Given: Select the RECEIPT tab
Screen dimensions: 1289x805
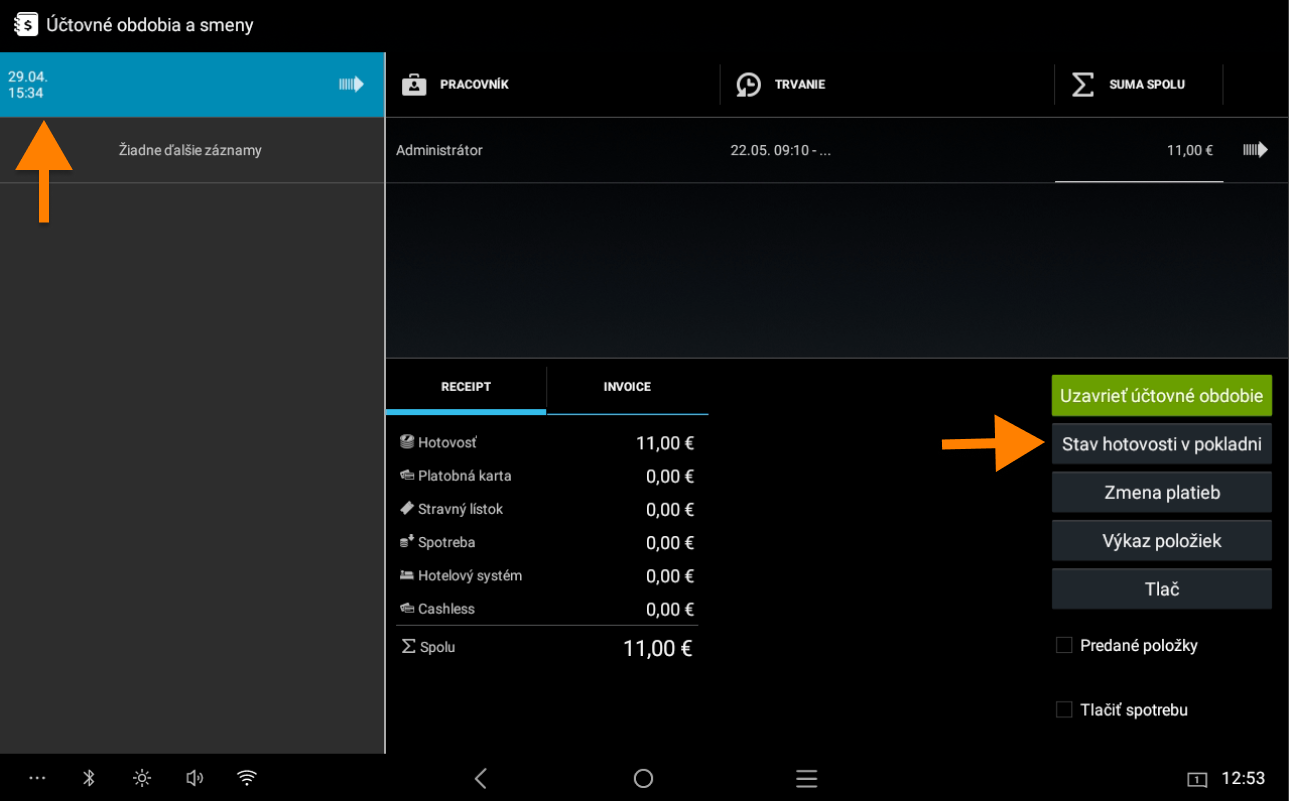Looking at the screenshot, I should (466, 387).
